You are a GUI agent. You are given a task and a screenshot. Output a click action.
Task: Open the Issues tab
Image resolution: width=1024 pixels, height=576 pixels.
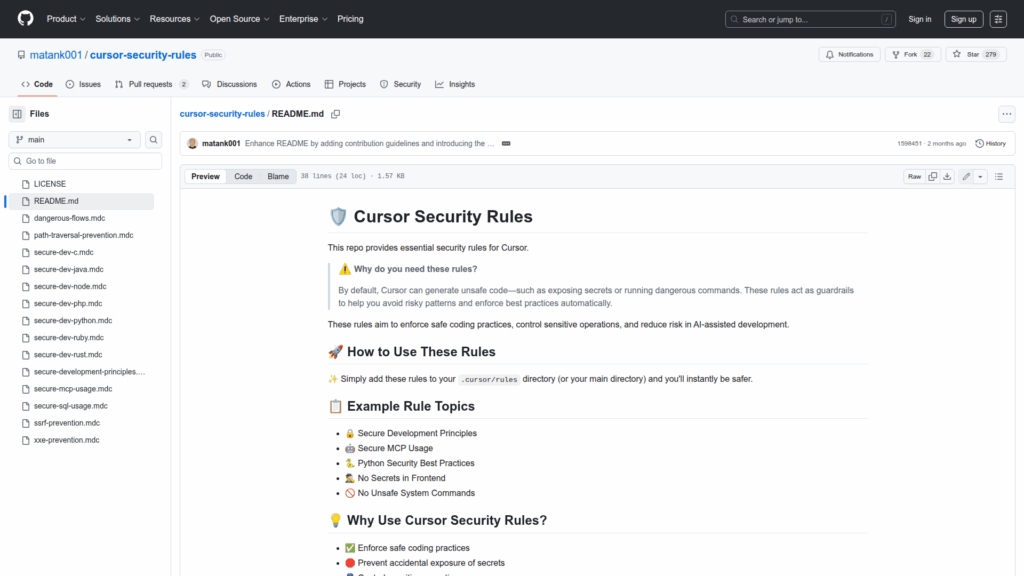pos(83,84)
